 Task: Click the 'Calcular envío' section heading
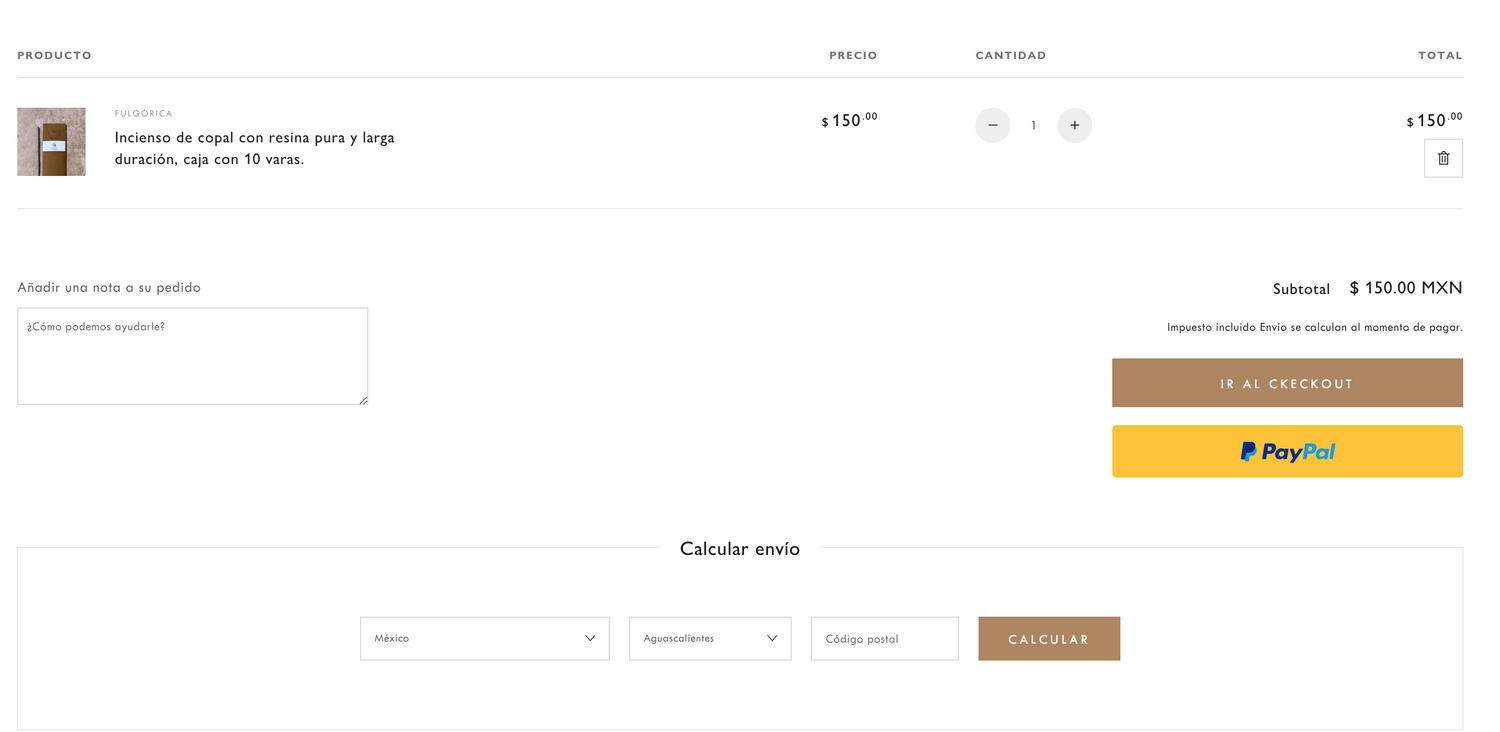click(739, 548)
